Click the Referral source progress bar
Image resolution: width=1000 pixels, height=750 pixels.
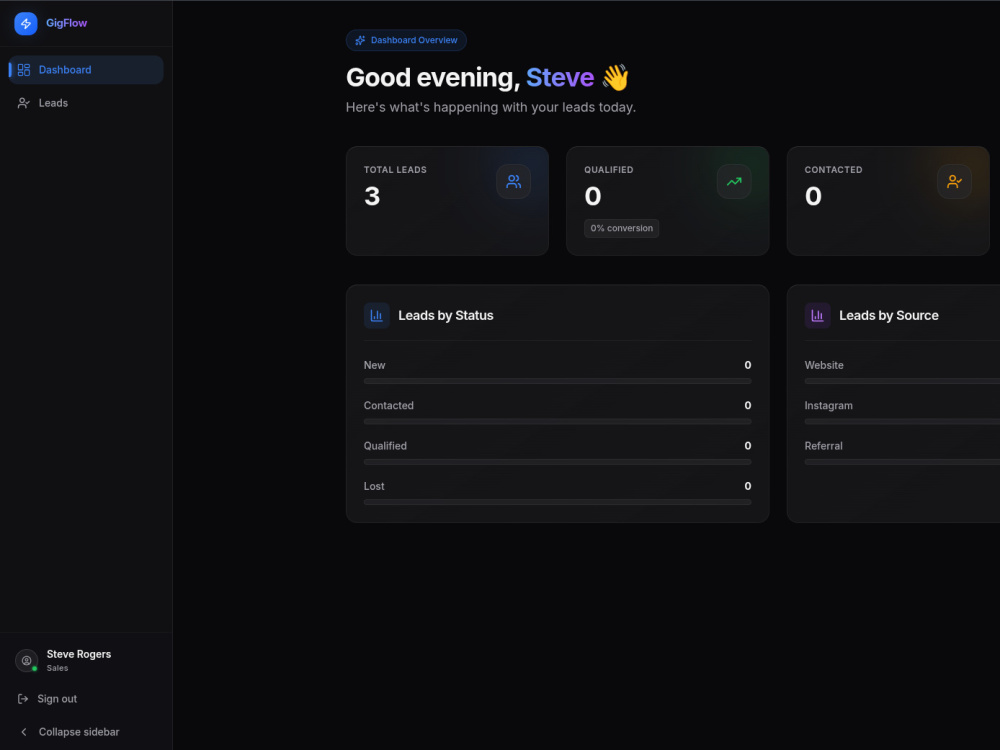(x=902, y=462)
